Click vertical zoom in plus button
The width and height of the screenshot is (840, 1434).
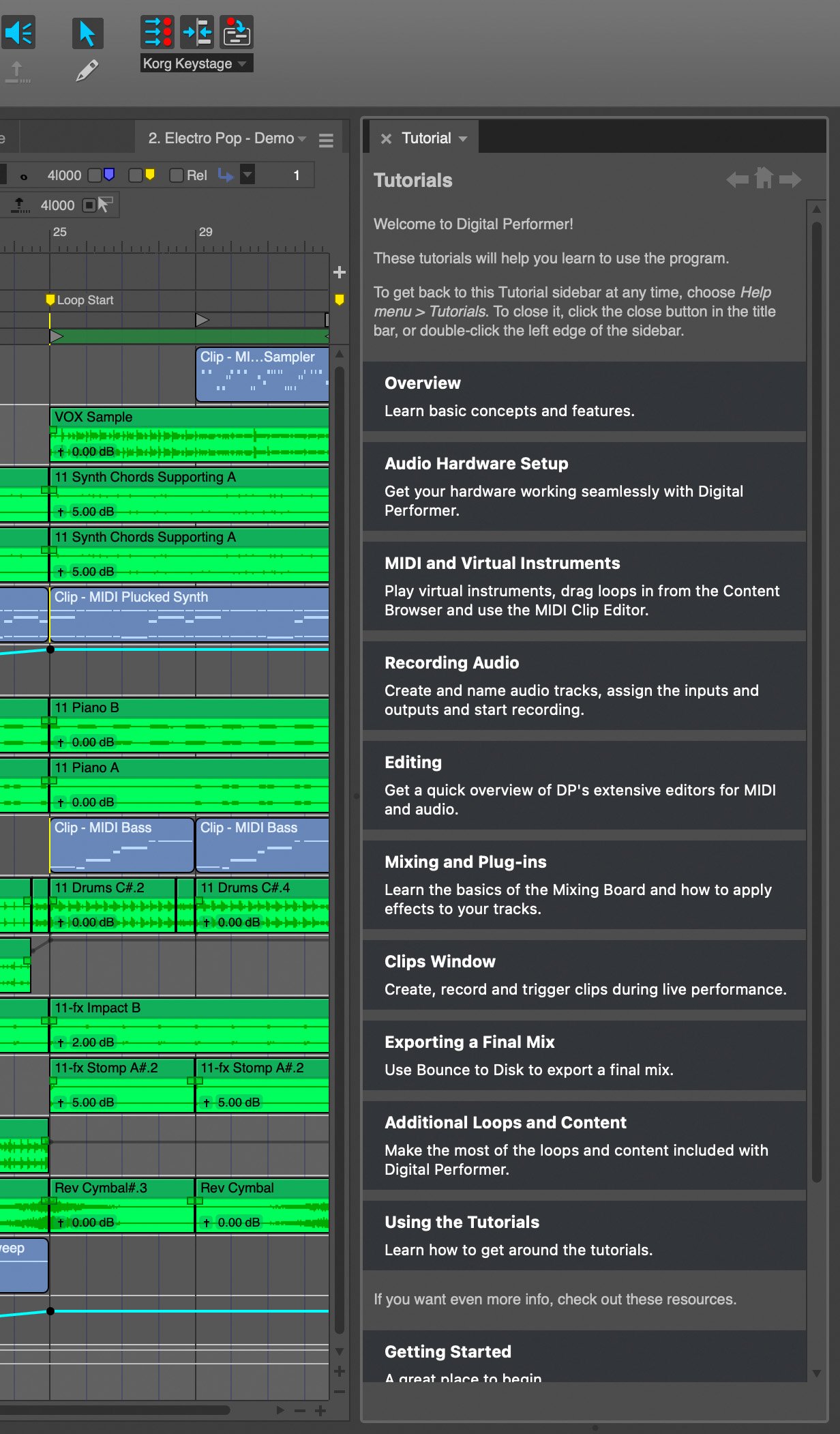click(340, 1371)
